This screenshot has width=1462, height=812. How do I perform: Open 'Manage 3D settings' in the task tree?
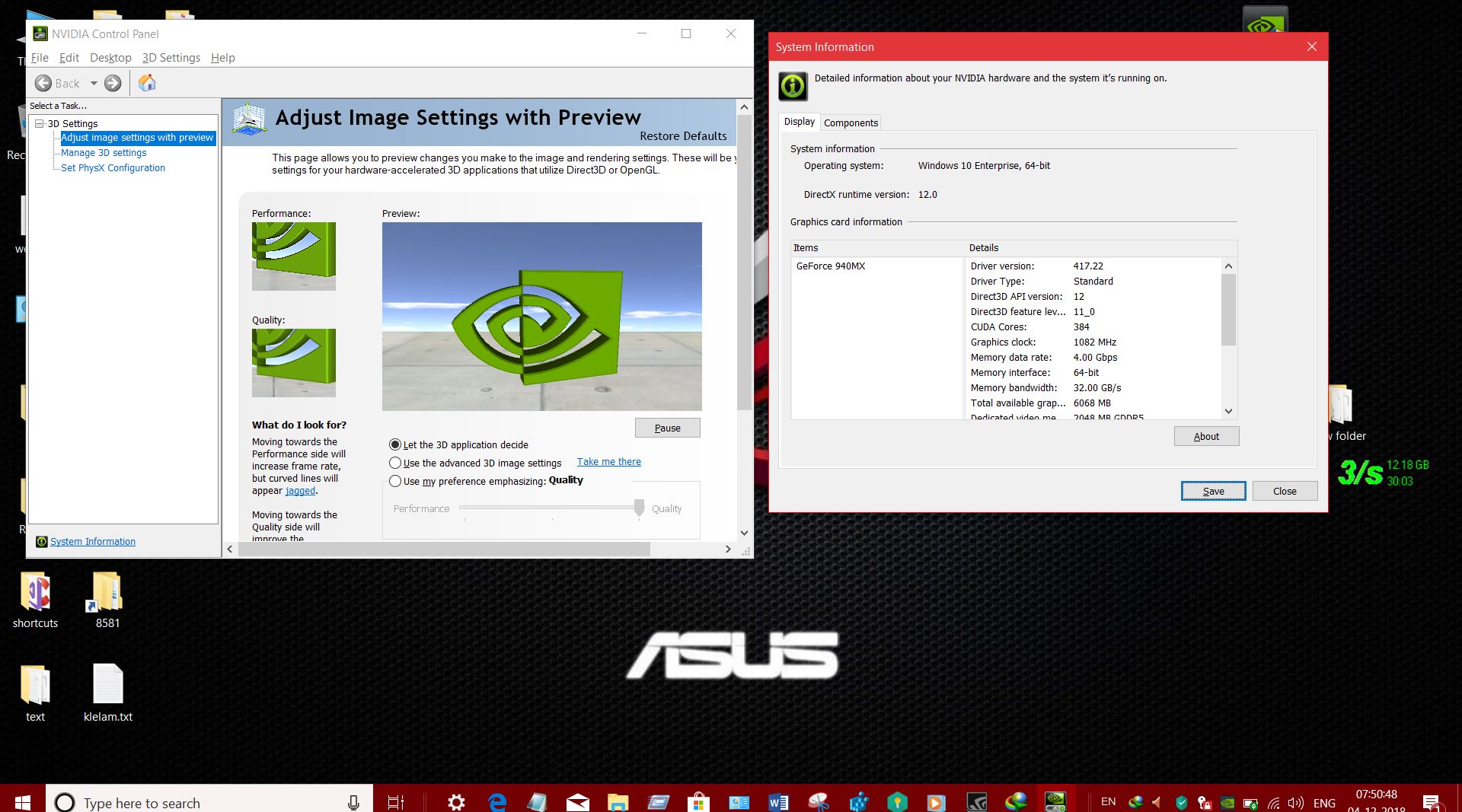tap(104, 153)
